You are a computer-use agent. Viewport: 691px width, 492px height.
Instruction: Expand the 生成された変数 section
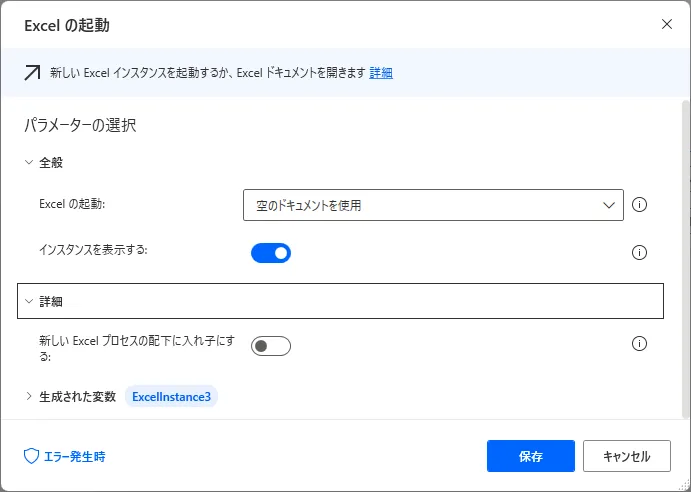tap(29, 397)
